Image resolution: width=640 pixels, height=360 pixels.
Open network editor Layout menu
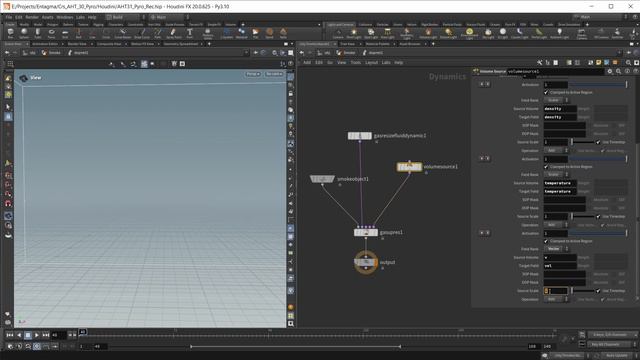(371, 62)
